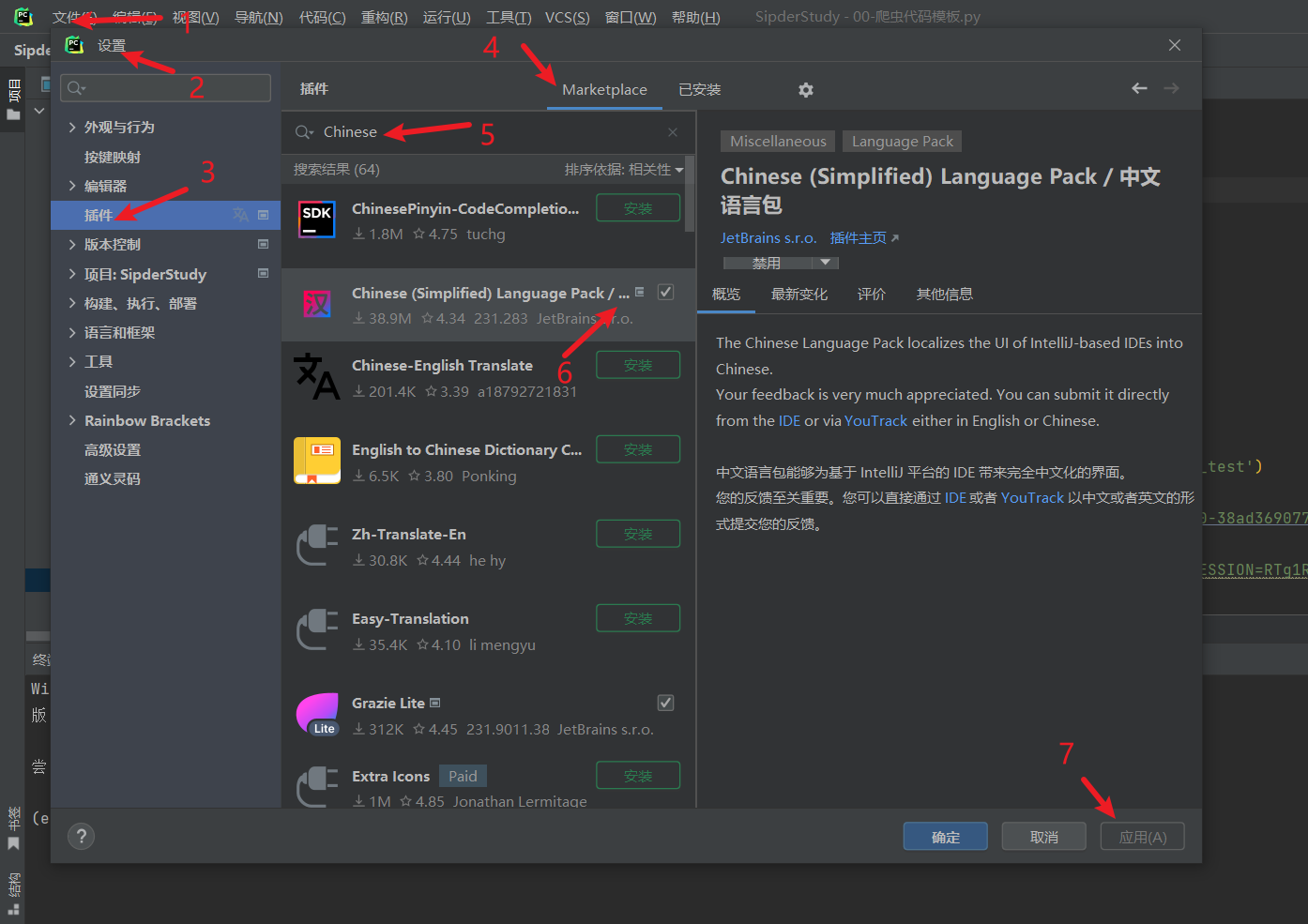The height and width of the screenshot is (924, 1308).
Task: Open the 禁用 dropdown arrow
Action: pos(825,263)
